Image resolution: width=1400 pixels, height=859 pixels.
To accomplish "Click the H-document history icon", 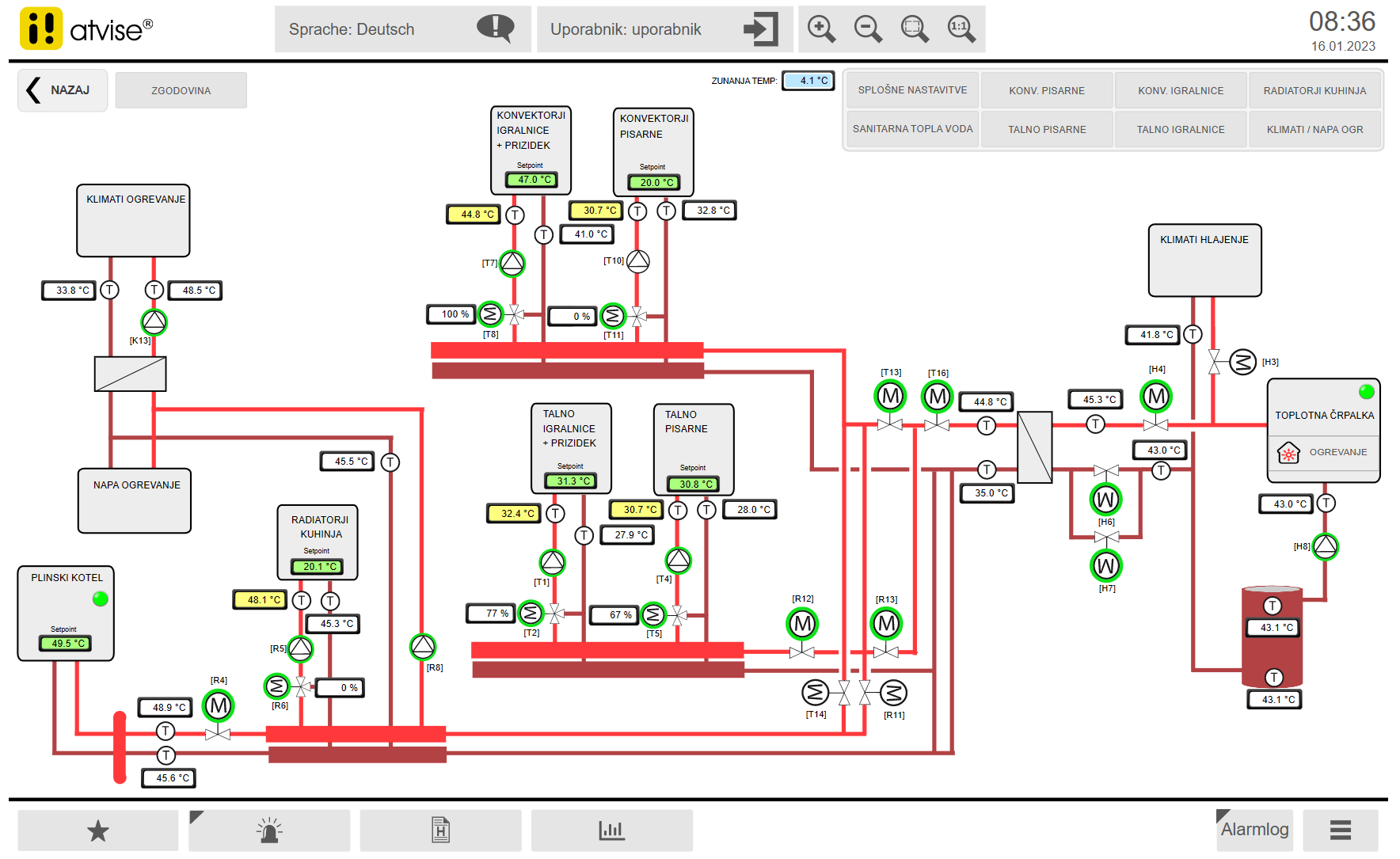I will [x=440, y=830].
